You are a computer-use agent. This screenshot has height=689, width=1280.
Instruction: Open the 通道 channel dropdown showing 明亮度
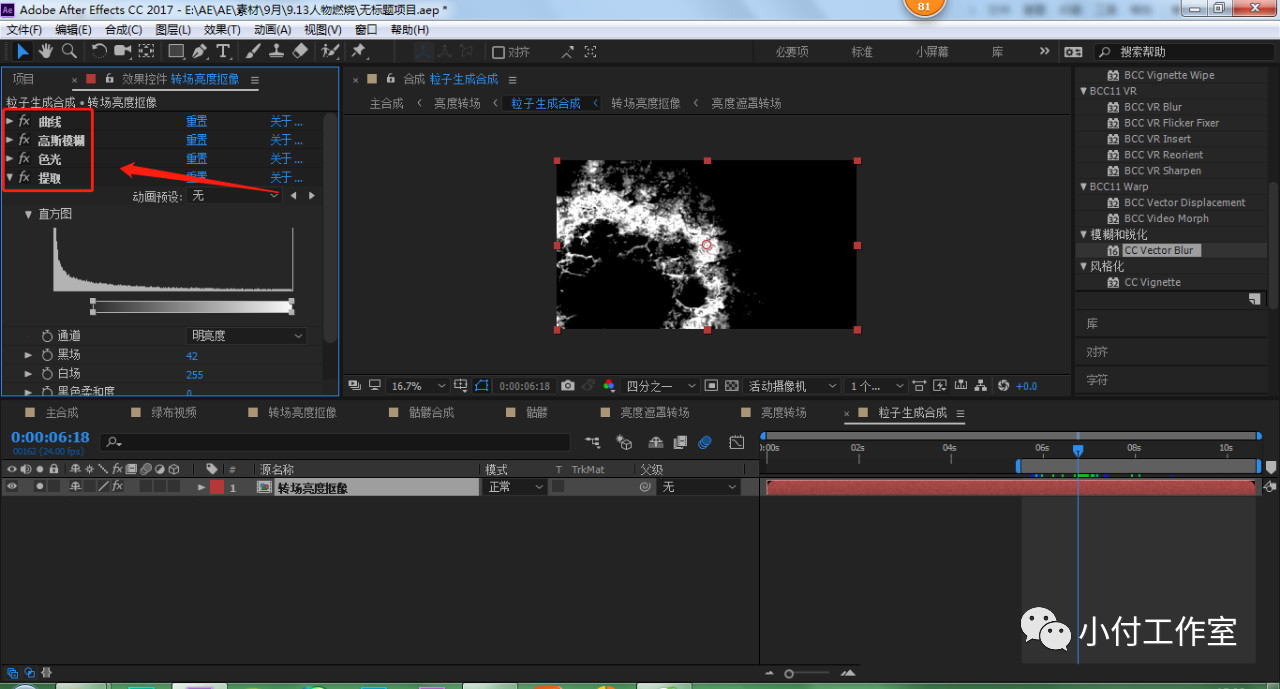(x=247, y=336)
